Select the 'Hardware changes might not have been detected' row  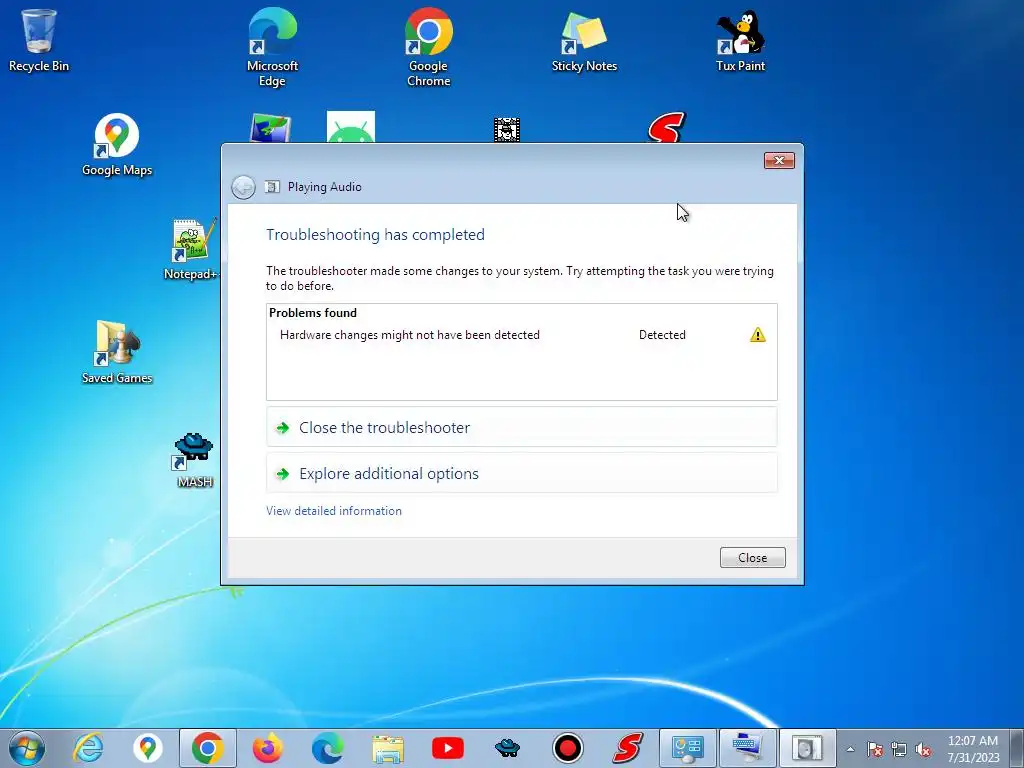(521, 335)
